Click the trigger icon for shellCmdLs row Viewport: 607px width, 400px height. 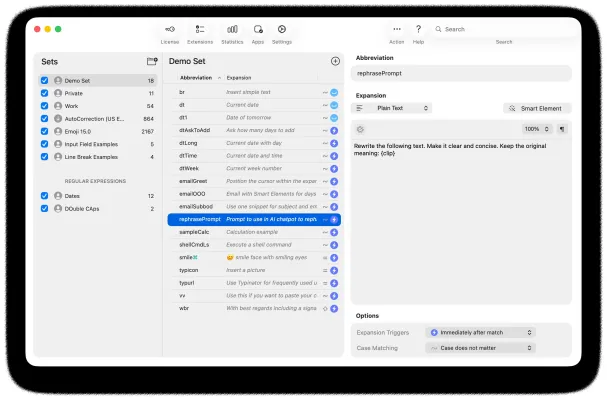click(x=334, y=245)
